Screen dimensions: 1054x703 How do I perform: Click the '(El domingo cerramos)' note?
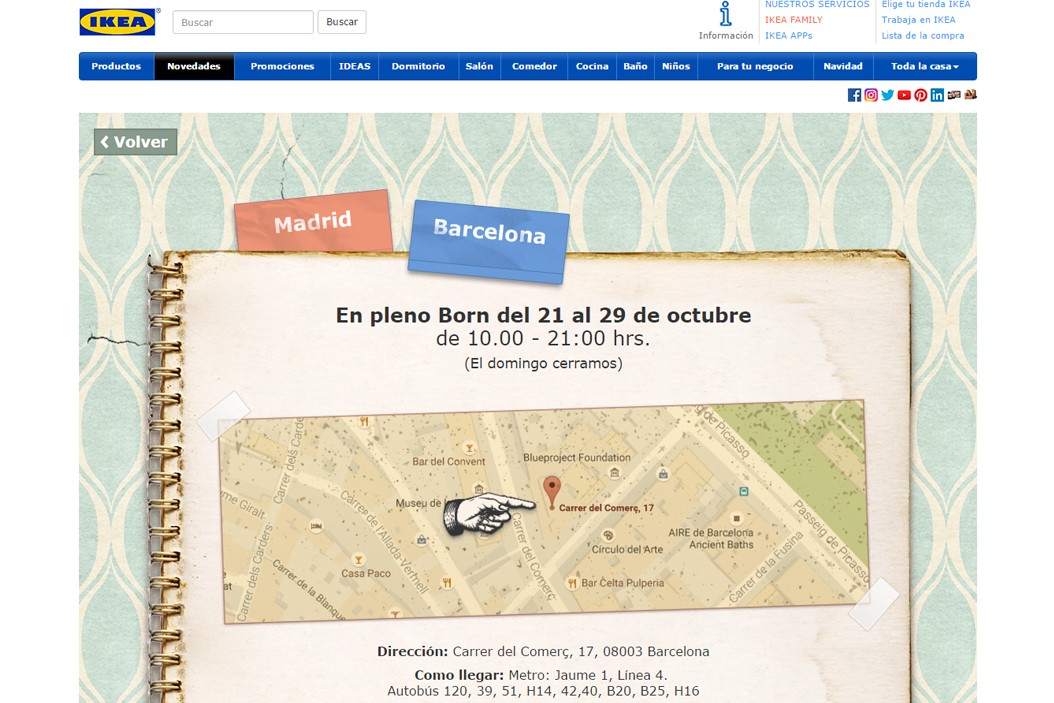[x=543, y=364]
